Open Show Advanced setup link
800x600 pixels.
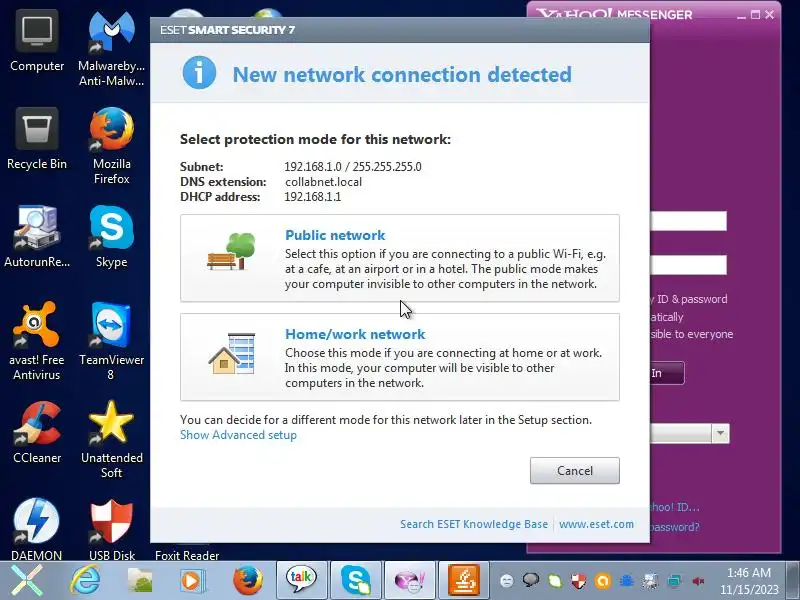pyautogui.click(x=238, y=435)
